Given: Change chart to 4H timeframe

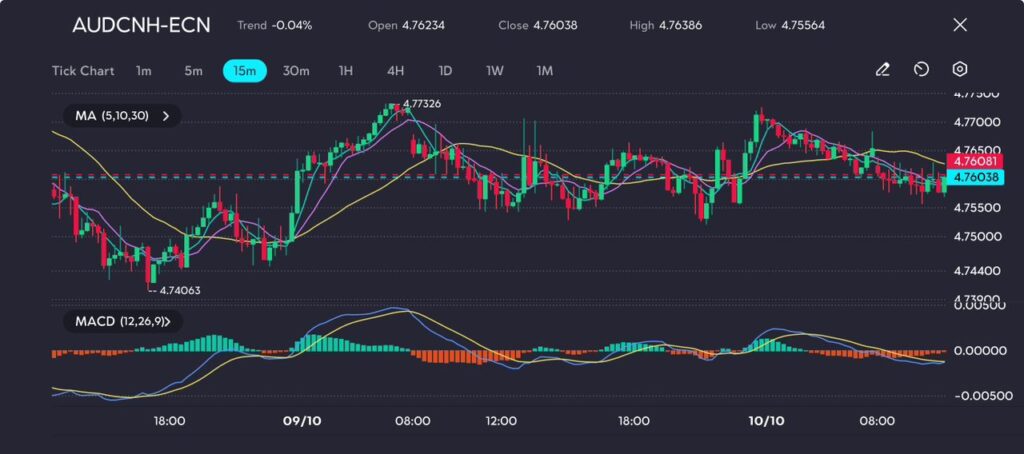Looking at the screenshot, I should [x=395, y=71].
